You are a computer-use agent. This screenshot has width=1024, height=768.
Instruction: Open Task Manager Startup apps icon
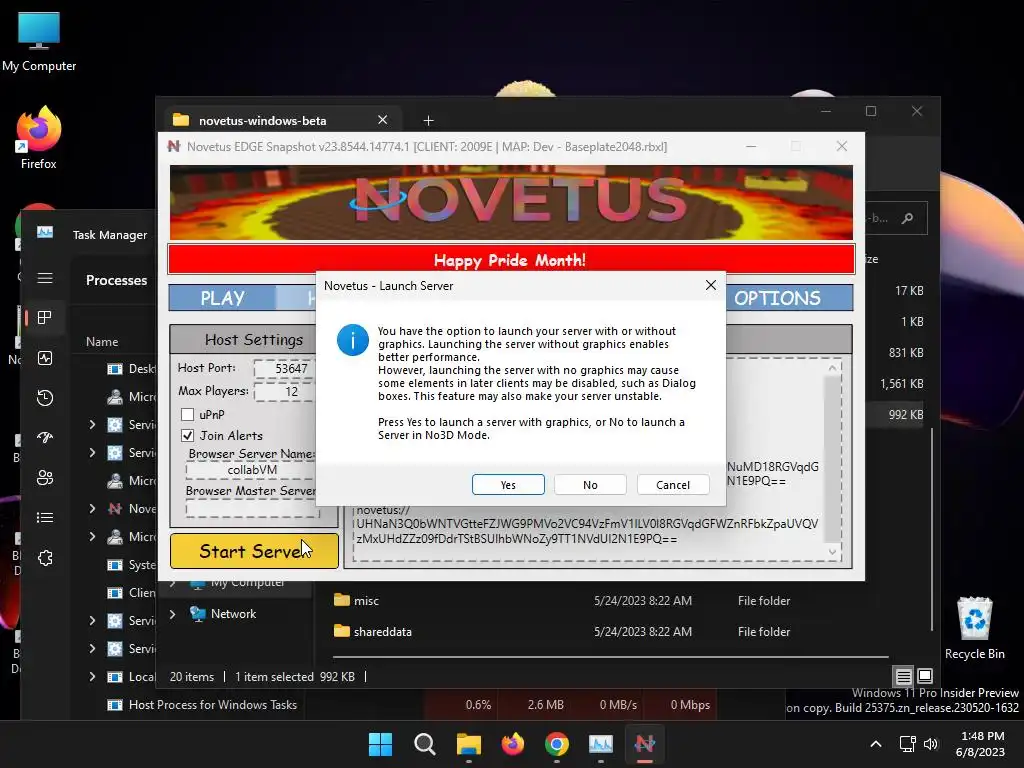[45, 438]
